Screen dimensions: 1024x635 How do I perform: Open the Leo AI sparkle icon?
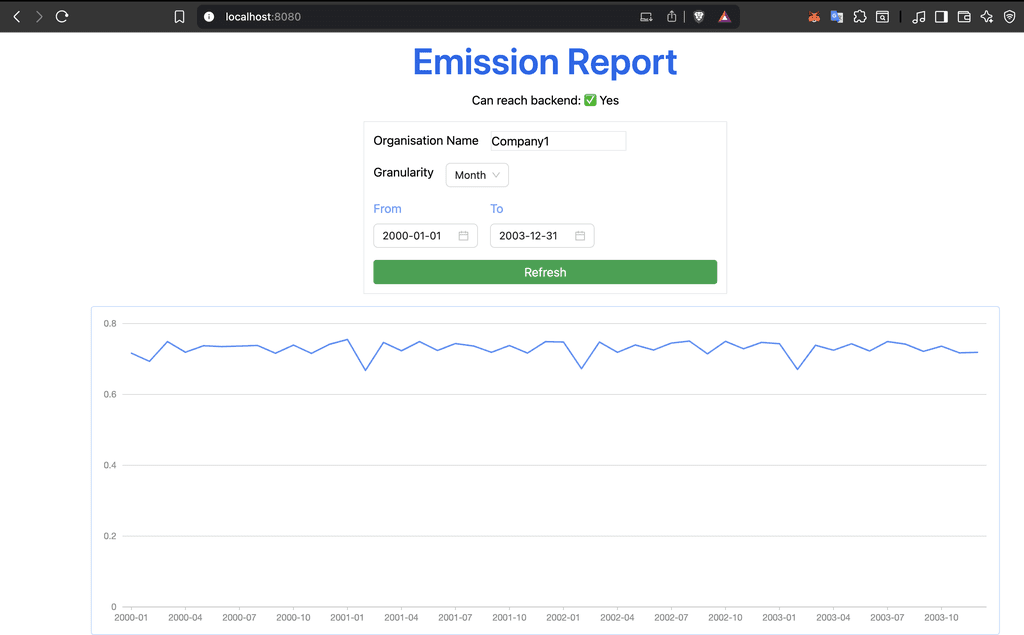pos(987,17)
